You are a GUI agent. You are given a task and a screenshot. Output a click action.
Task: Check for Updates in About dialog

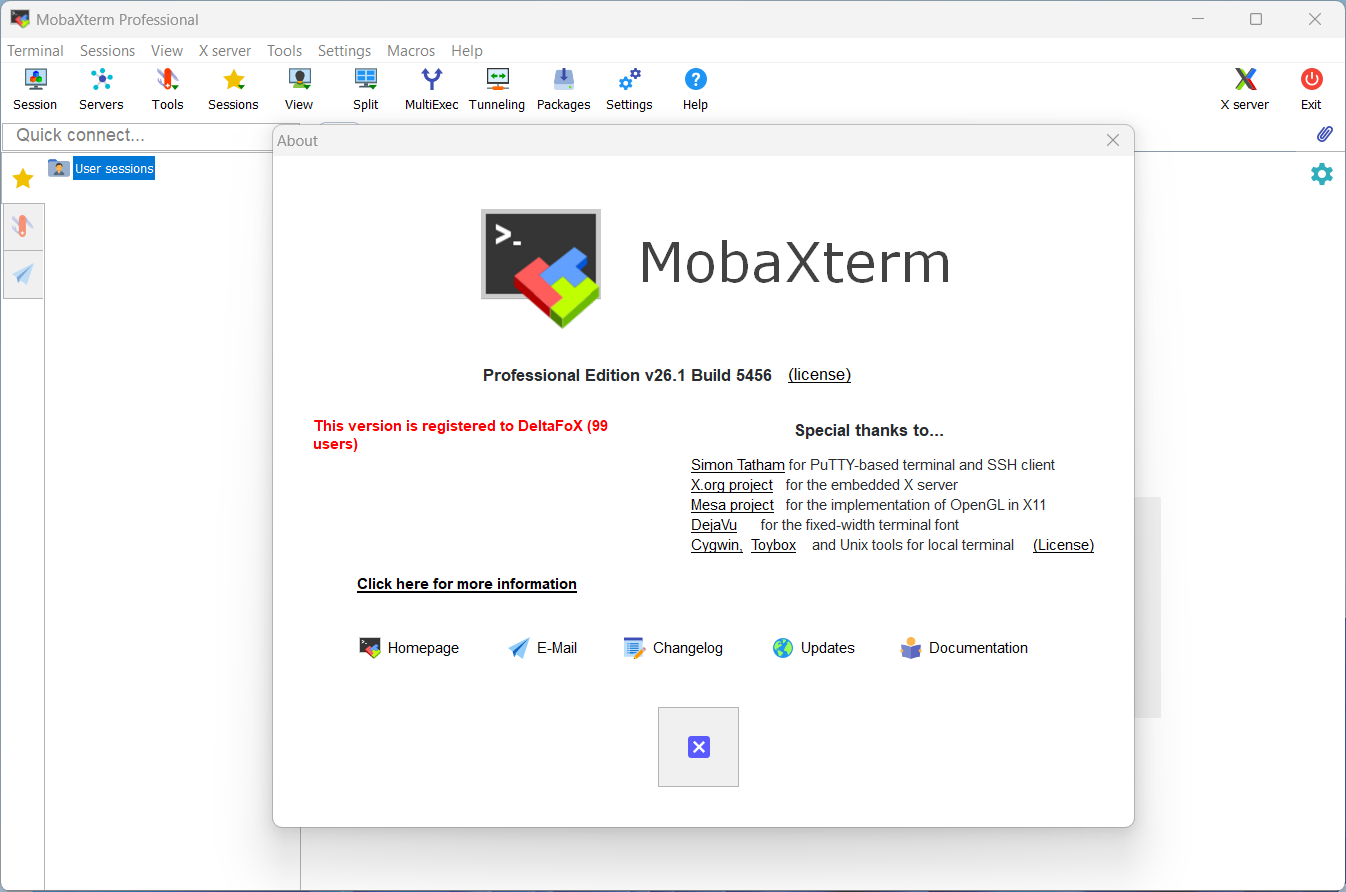tap(814, 648)
